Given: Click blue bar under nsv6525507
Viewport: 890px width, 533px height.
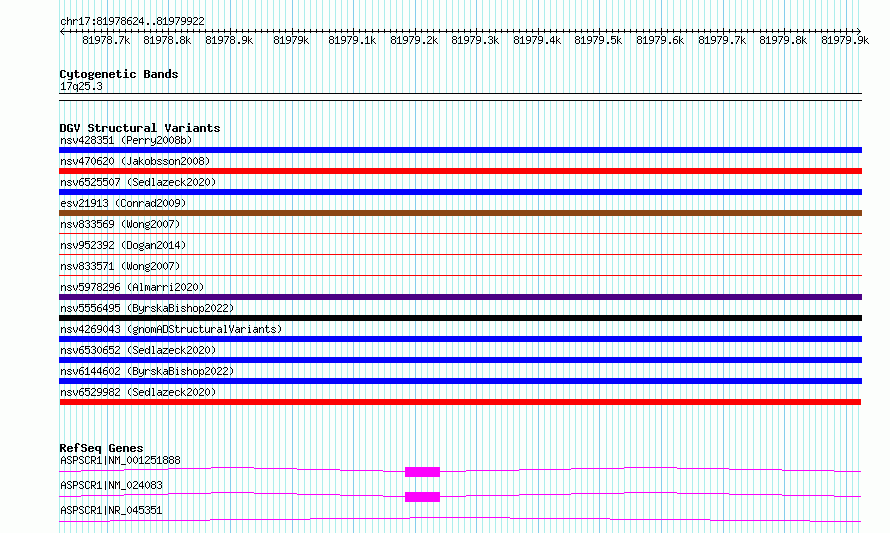Looking at the screenshot, I should [x=460, y=192].
